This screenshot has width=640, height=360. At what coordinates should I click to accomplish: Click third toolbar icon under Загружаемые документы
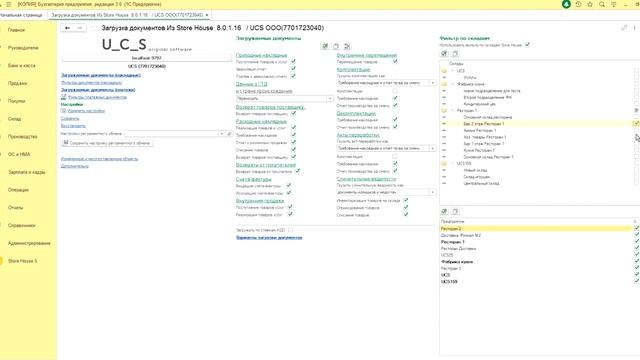click(347, 46)
